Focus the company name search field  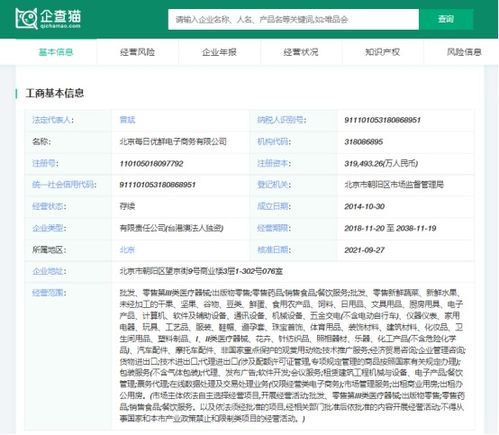tap(293, 19)
